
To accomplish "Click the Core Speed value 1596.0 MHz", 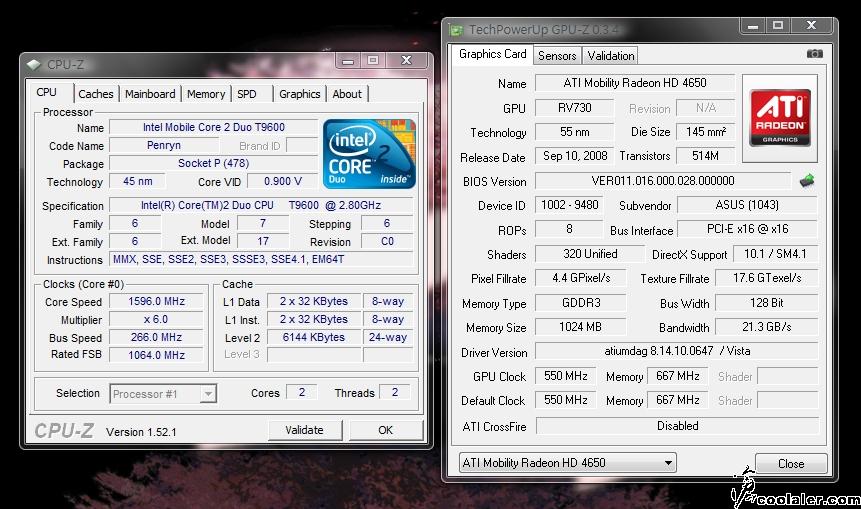I will pos(156,301).
